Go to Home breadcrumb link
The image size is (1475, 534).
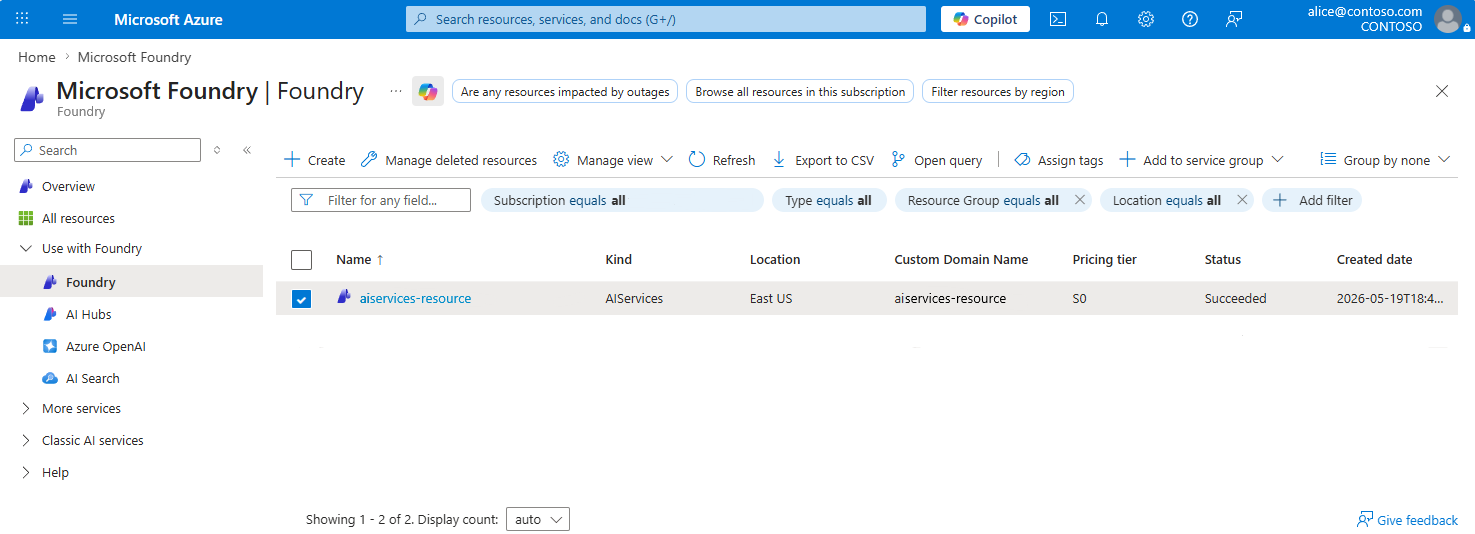point(37,57)
